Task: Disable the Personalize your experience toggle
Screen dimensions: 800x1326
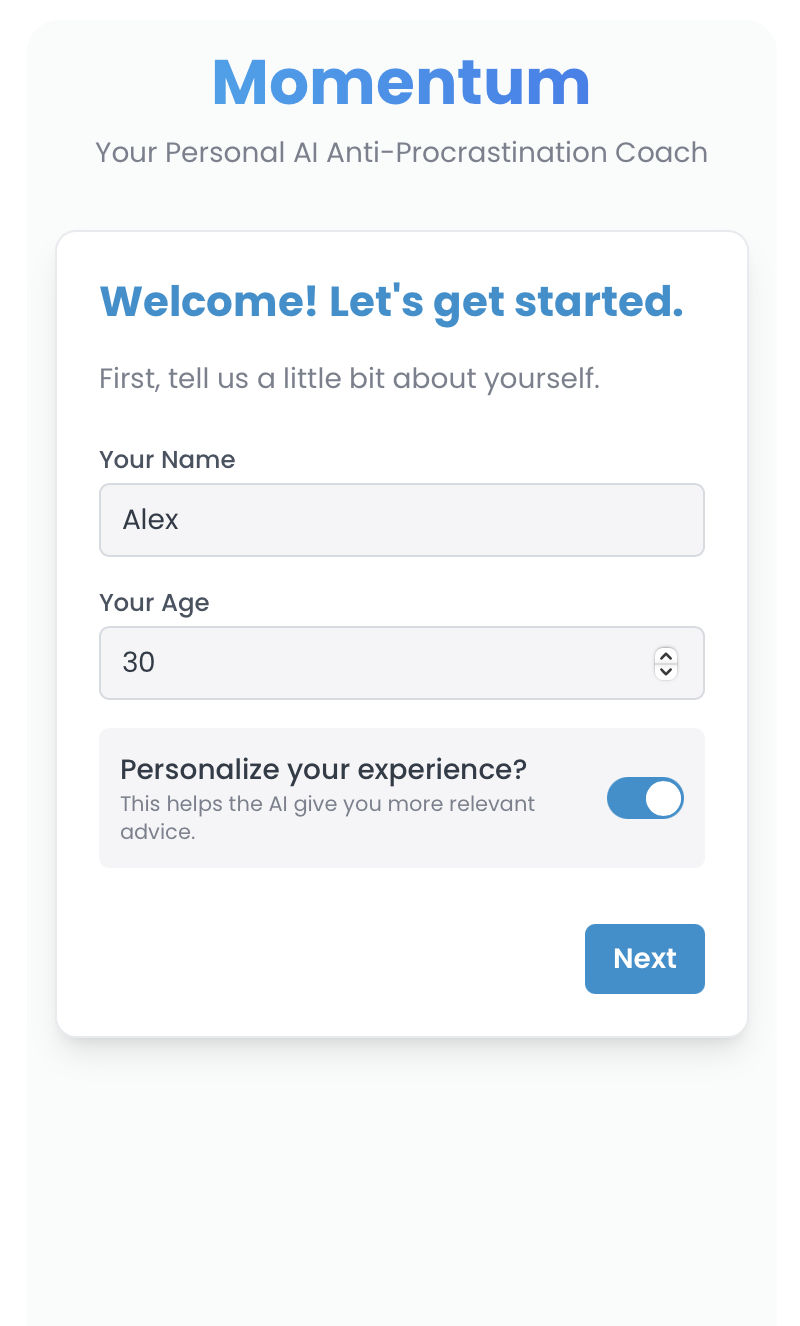Action: point(645,798)
